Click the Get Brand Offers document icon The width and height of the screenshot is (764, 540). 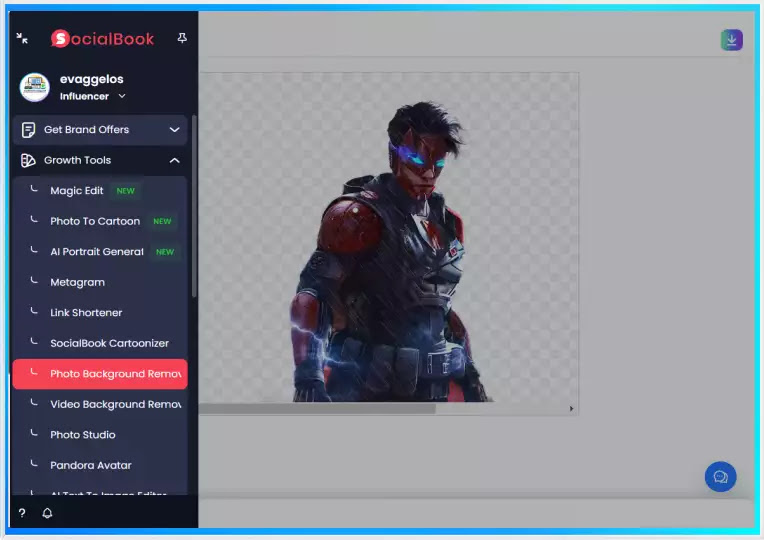(x=28, y=130)
